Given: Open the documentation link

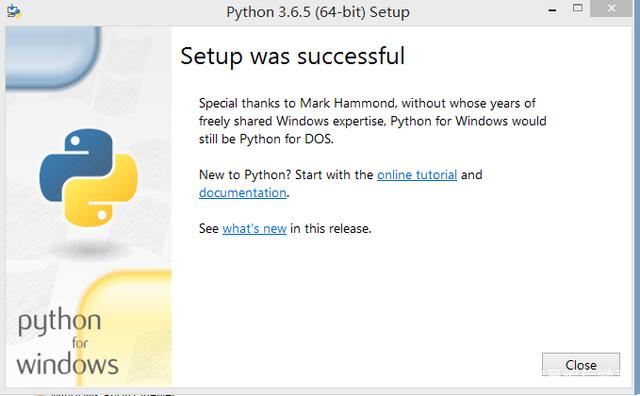Looking at the screenshot, I should (242, 193).
